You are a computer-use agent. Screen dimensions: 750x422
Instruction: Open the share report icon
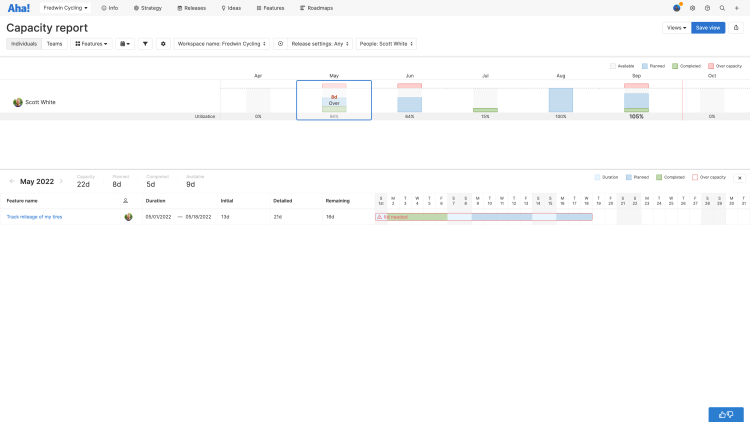coord(736,28)
